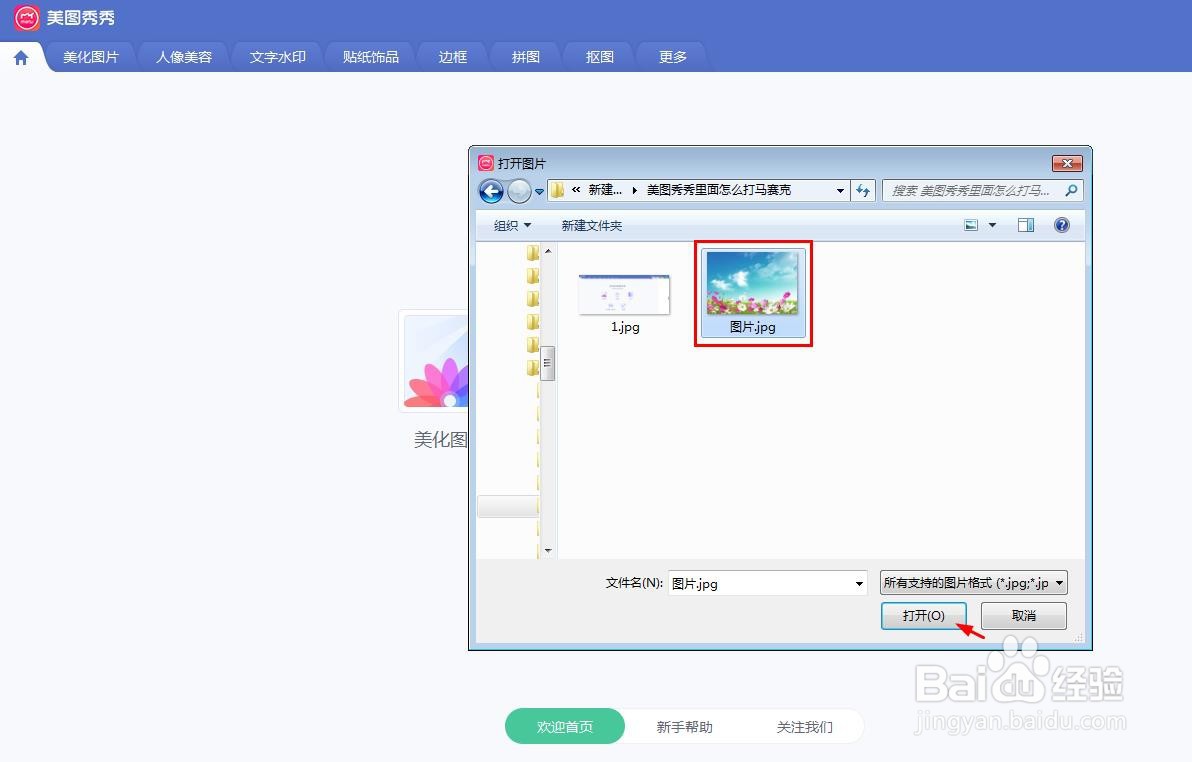Expand the 组织 (Organize) dropdown
The image size is (1192, 762).
(510, 225)
